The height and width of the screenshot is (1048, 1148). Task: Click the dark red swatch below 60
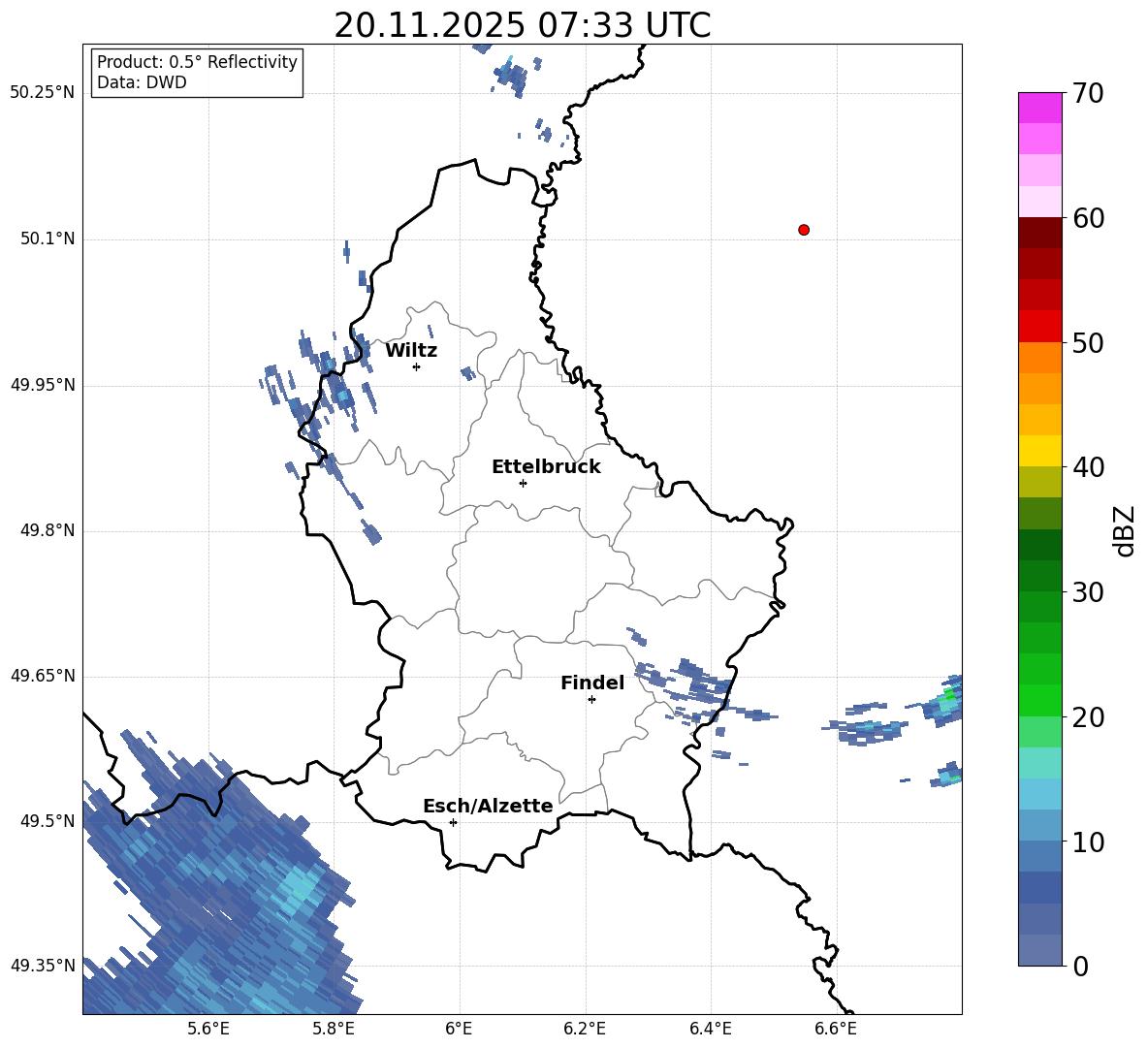pyautogui.click(x=1039, y=233)
